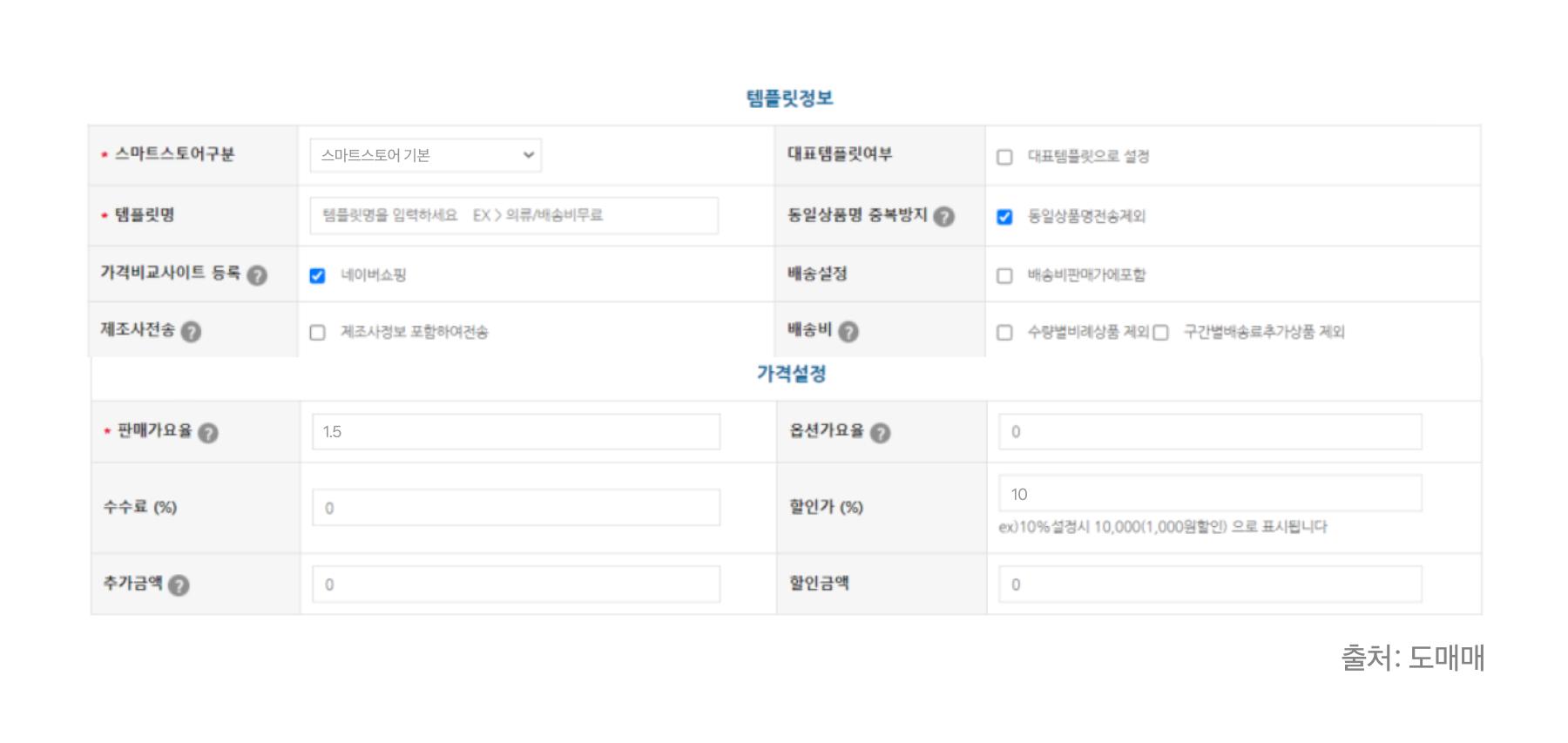Open the 스마트스토어 기본 dropdown
Image resolution: width=1568 pixels, height=743 pixels.
425,155
